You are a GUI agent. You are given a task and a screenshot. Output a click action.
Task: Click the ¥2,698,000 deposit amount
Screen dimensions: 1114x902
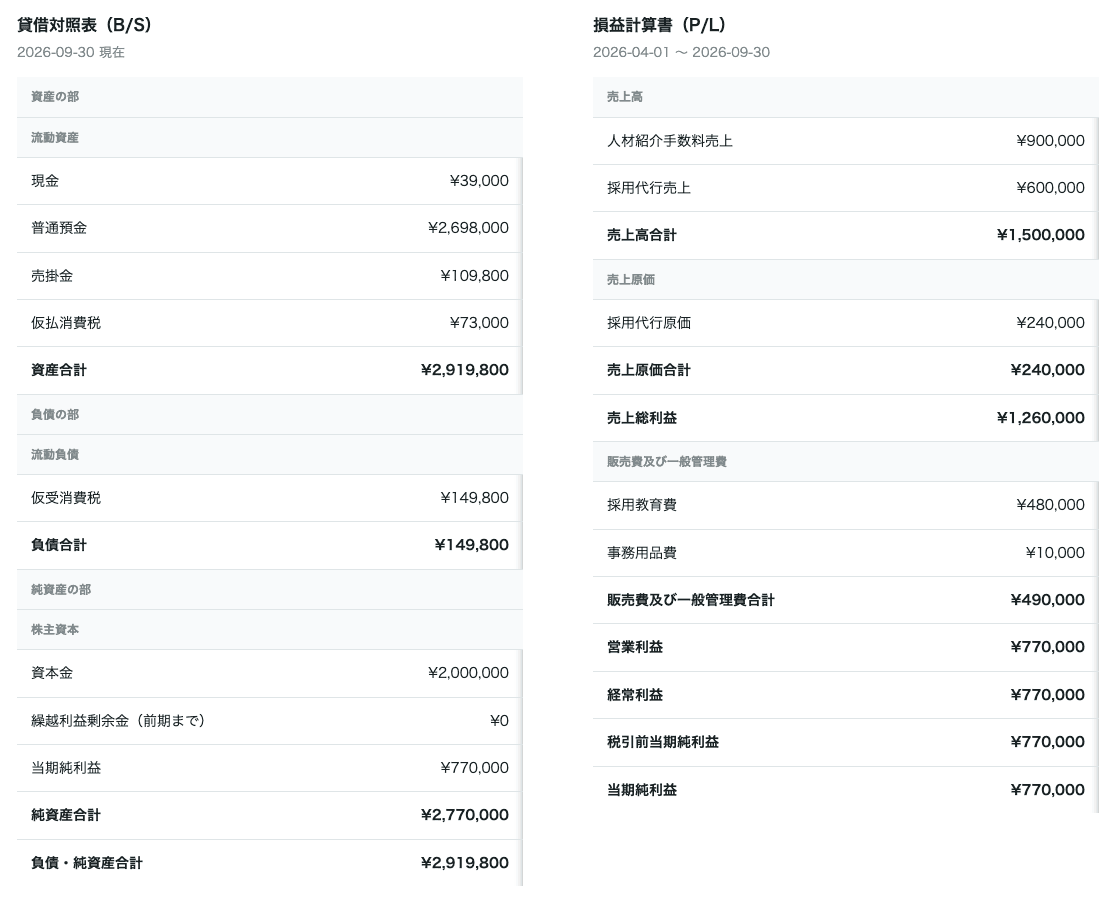[468, 228]
